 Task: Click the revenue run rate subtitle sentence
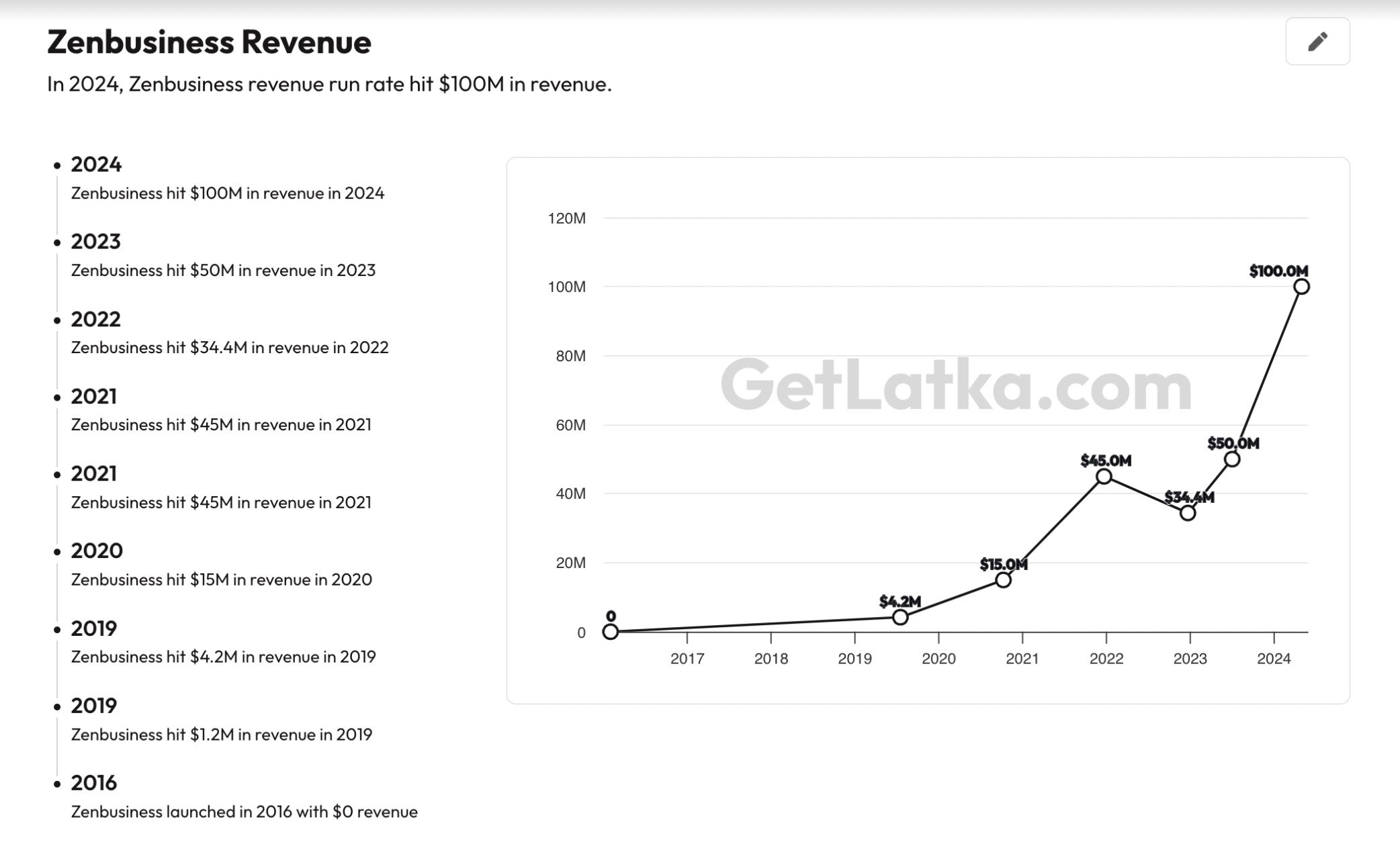click(329, 85)
